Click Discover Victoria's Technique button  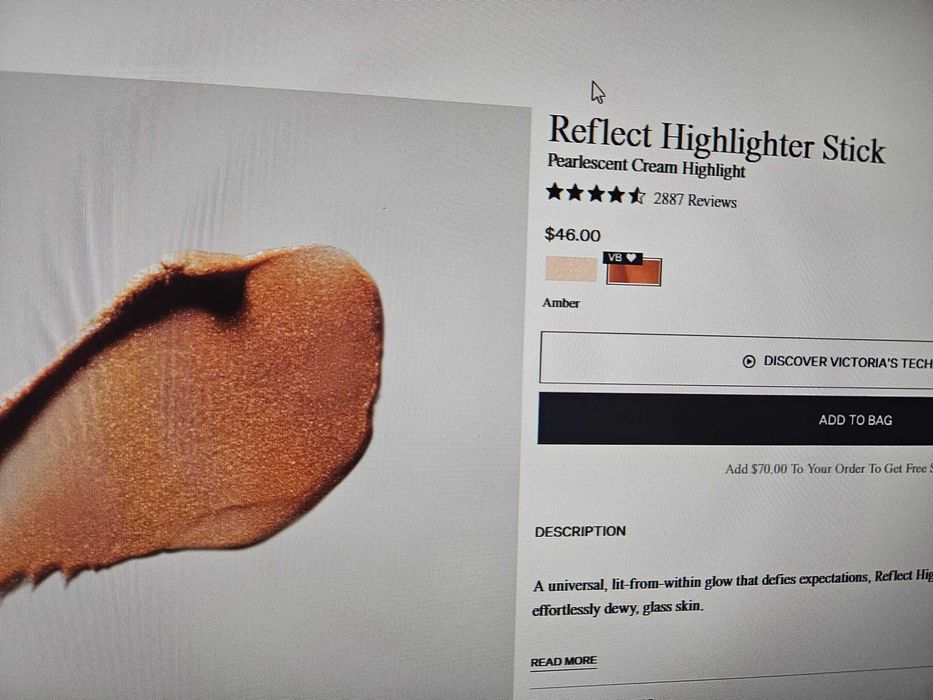coord(736,361)
